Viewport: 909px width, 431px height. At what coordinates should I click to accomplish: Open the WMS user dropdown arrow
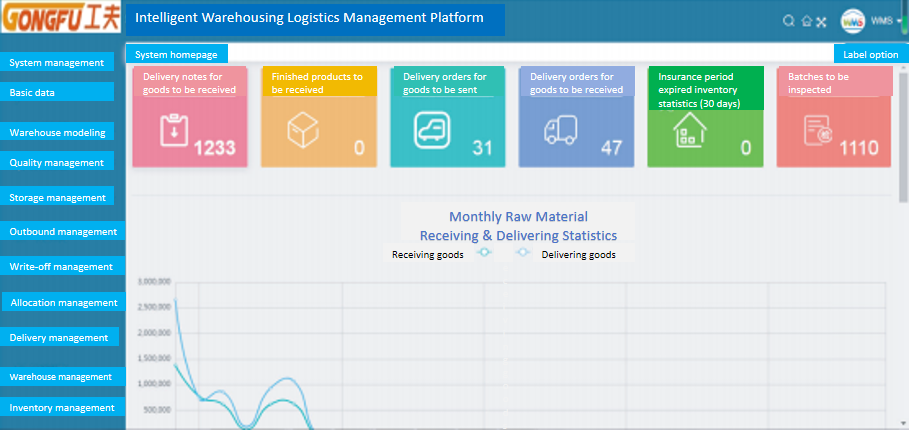899,21
